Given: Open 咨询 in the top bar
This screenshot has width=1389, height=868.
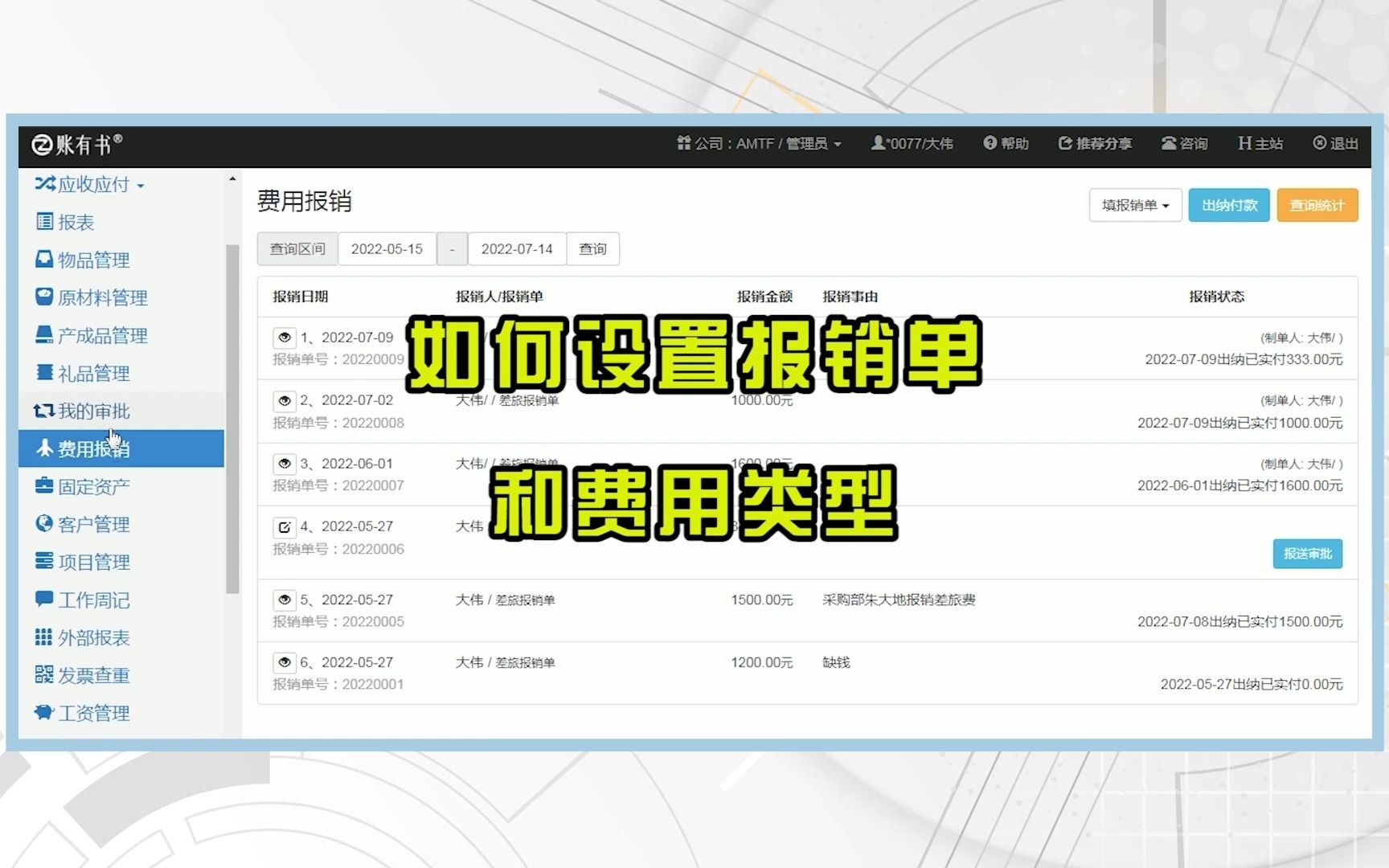Looking at the screenshot, I should point(1184,144).
